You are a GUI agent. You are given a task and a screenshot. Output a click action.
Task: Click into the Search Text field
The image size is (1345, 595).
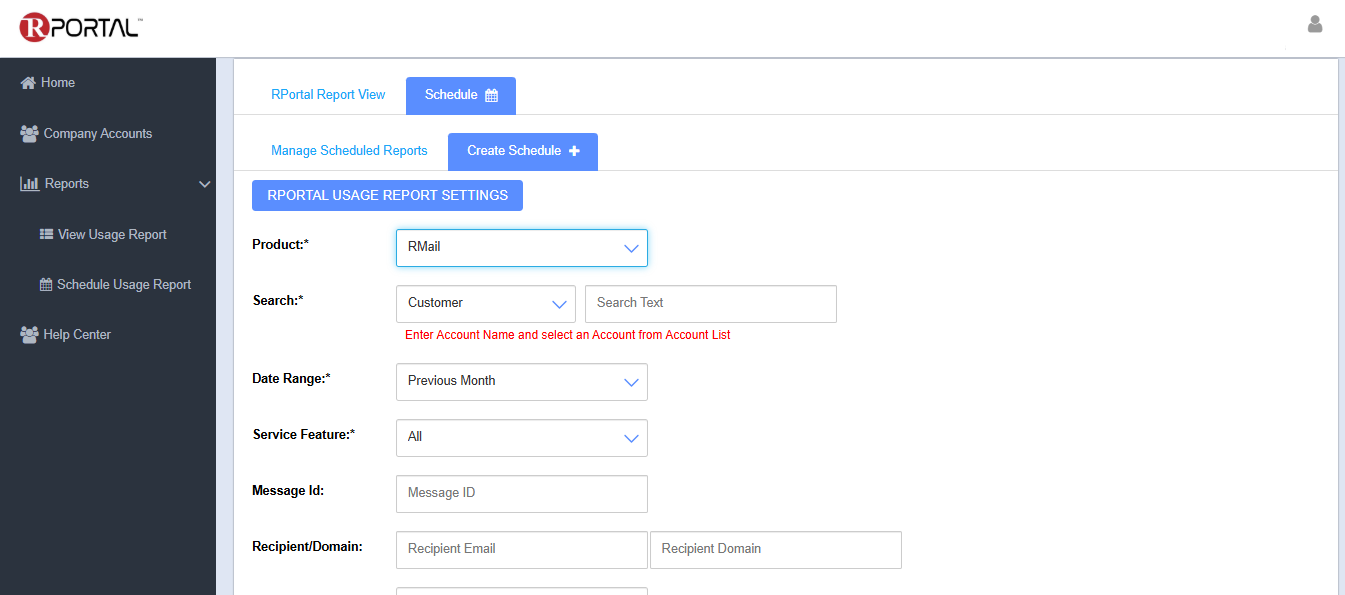[710, 304]
